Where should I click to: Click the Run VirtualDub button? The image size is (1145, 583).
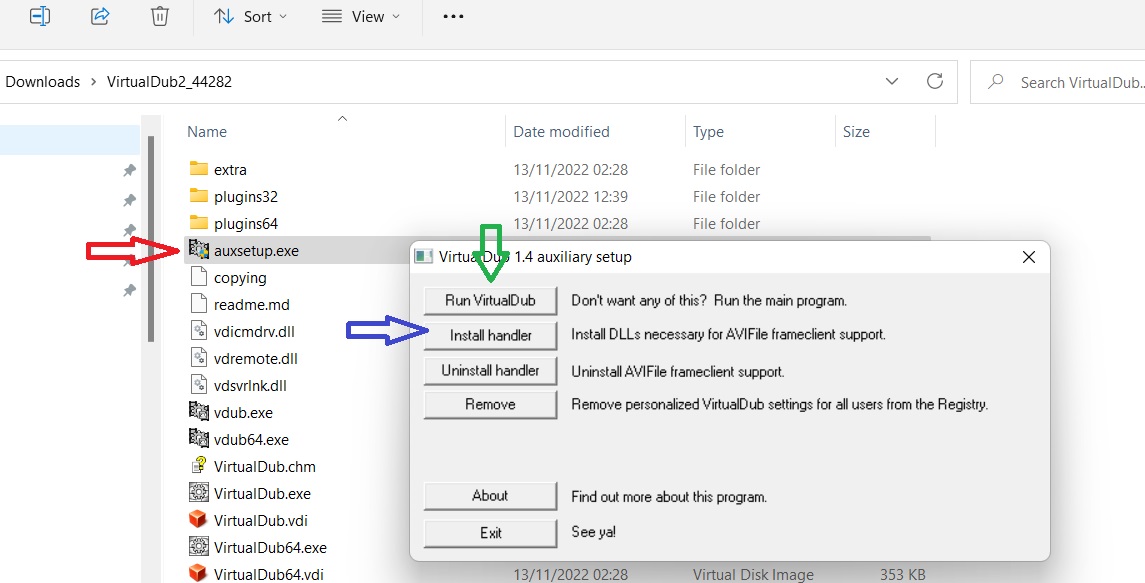pyautogui.click(x=490, y=300)
